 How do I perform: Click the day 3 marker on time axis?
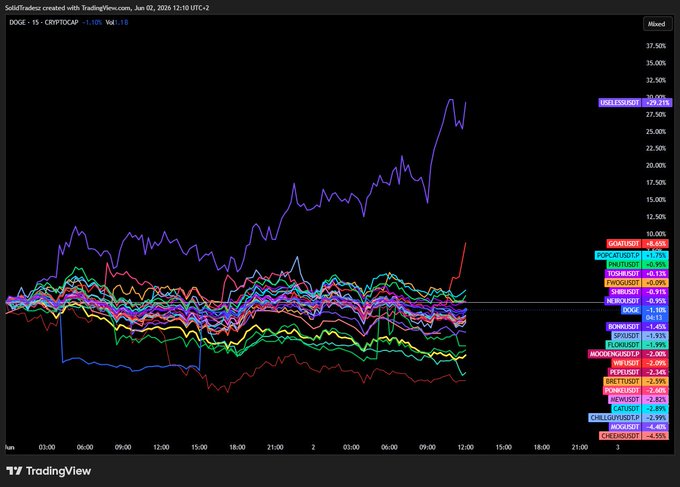[x=618, y=447]
